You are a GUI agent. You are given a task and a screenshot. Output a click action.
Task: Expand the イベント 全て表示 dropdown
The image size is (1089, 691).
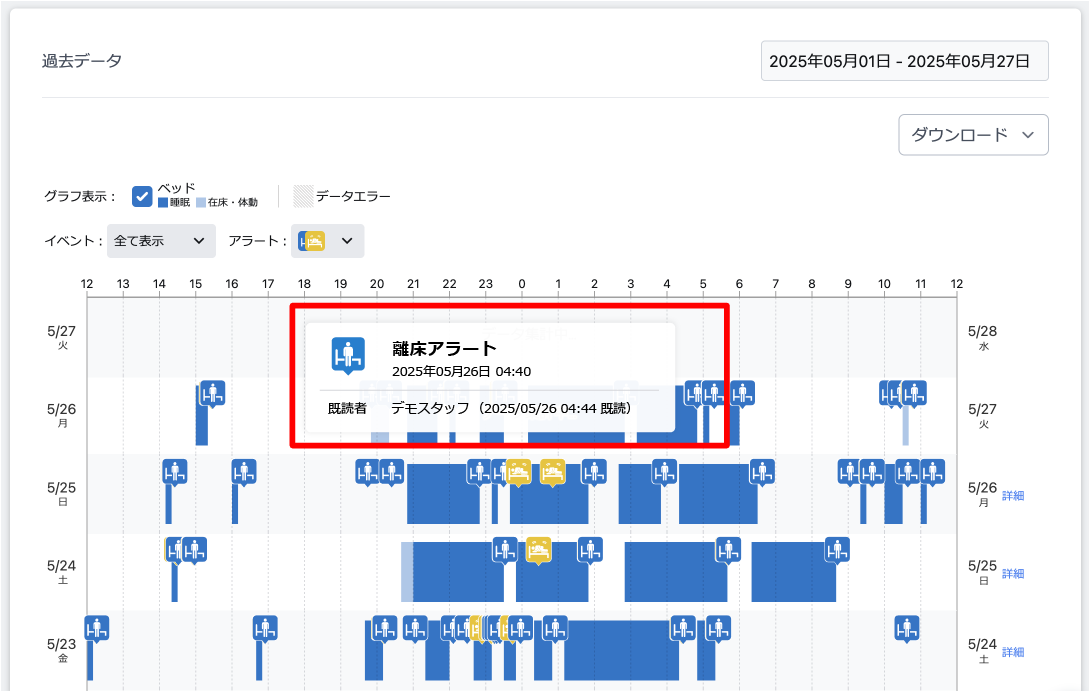tap(161, 241)
